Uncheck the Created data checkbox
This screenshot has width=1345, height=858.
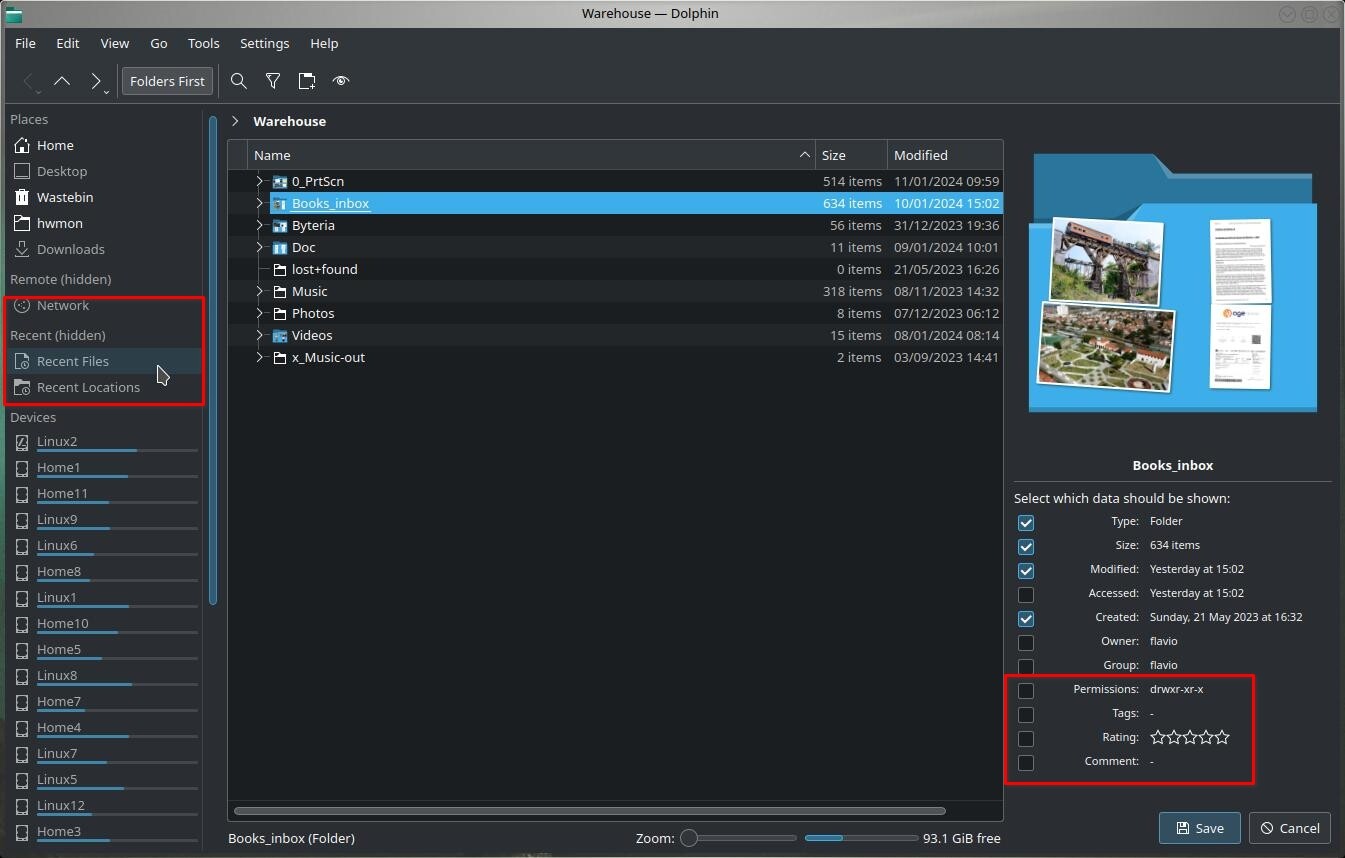click(1025, 618)
